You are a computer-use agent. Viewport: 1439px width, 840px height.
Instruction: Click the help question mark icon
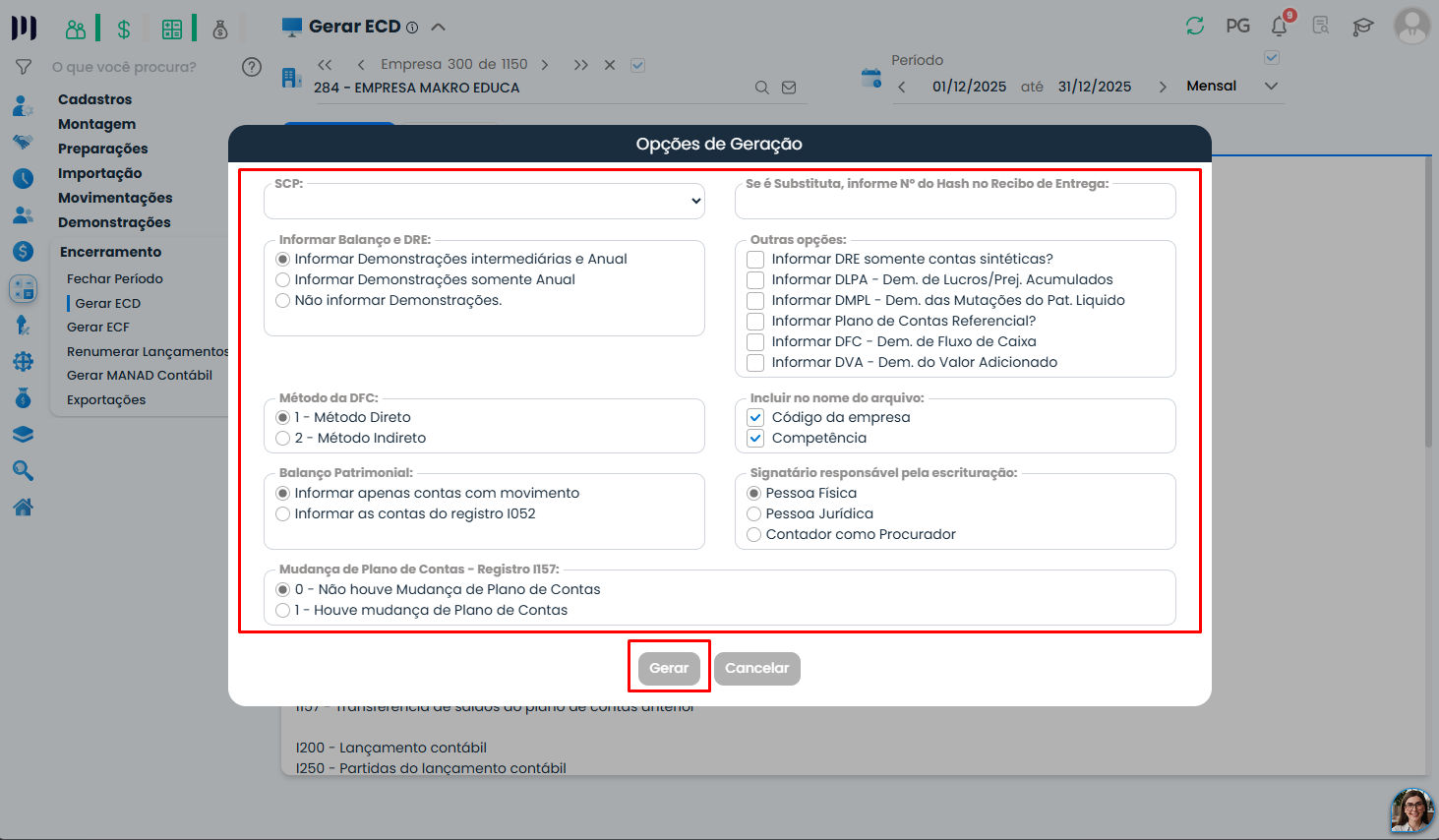(252, 67)
